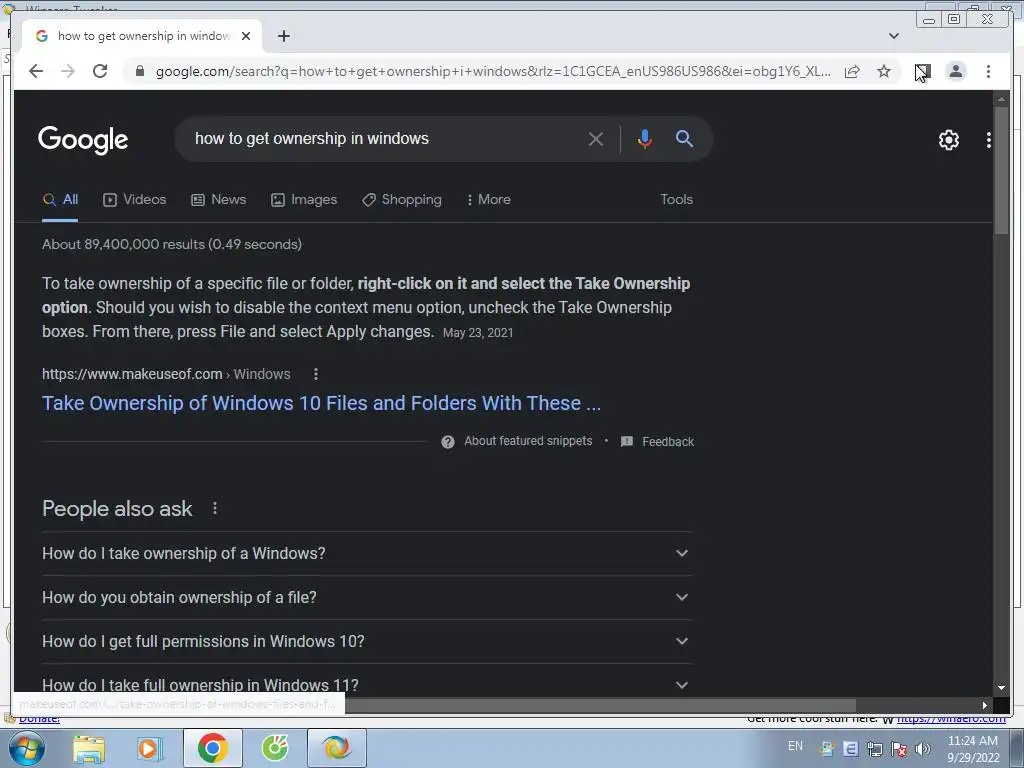Open search Tools options

pyautogui.click(x=676, y=200)
